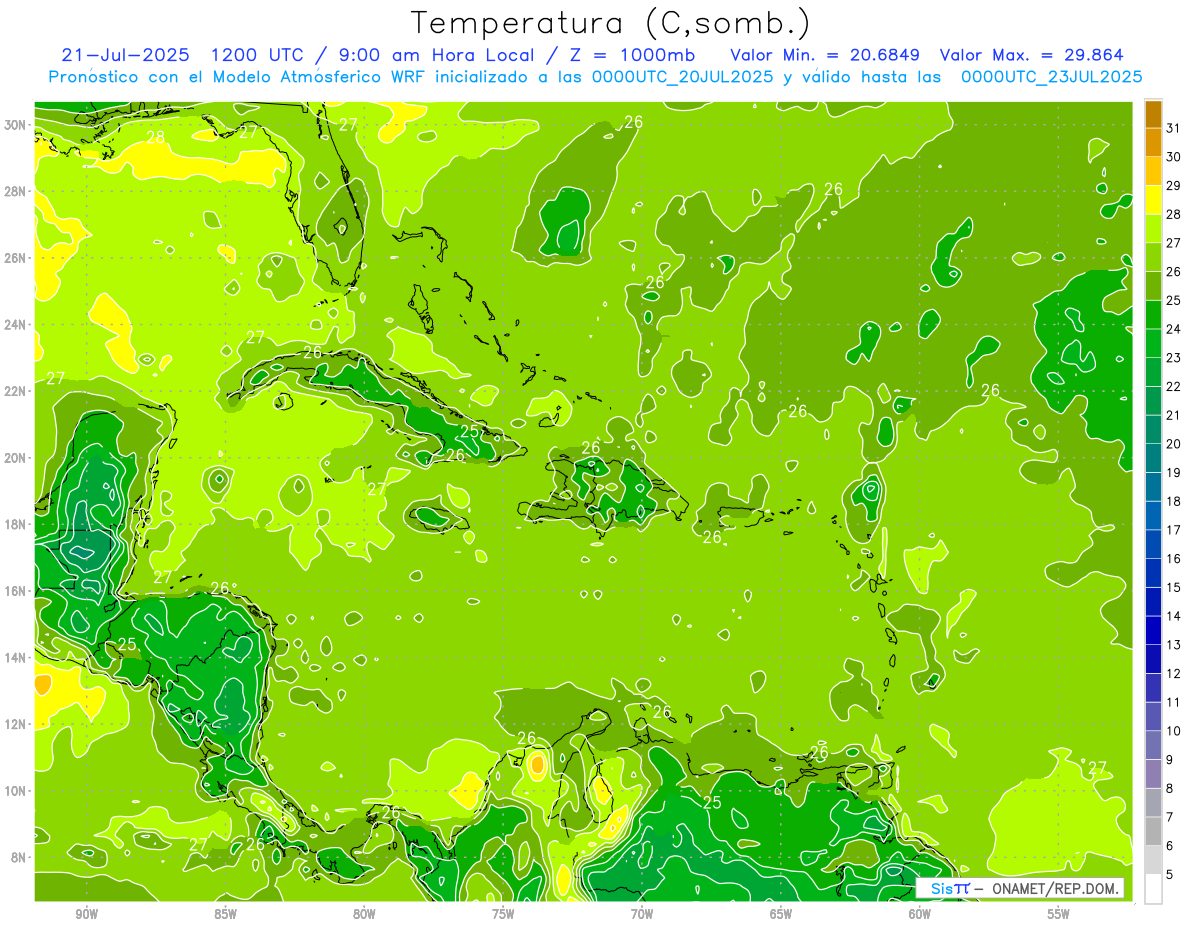Screen dimensions: 1200x927
Task: Click the "22" color scale label
Action: 1174,386
